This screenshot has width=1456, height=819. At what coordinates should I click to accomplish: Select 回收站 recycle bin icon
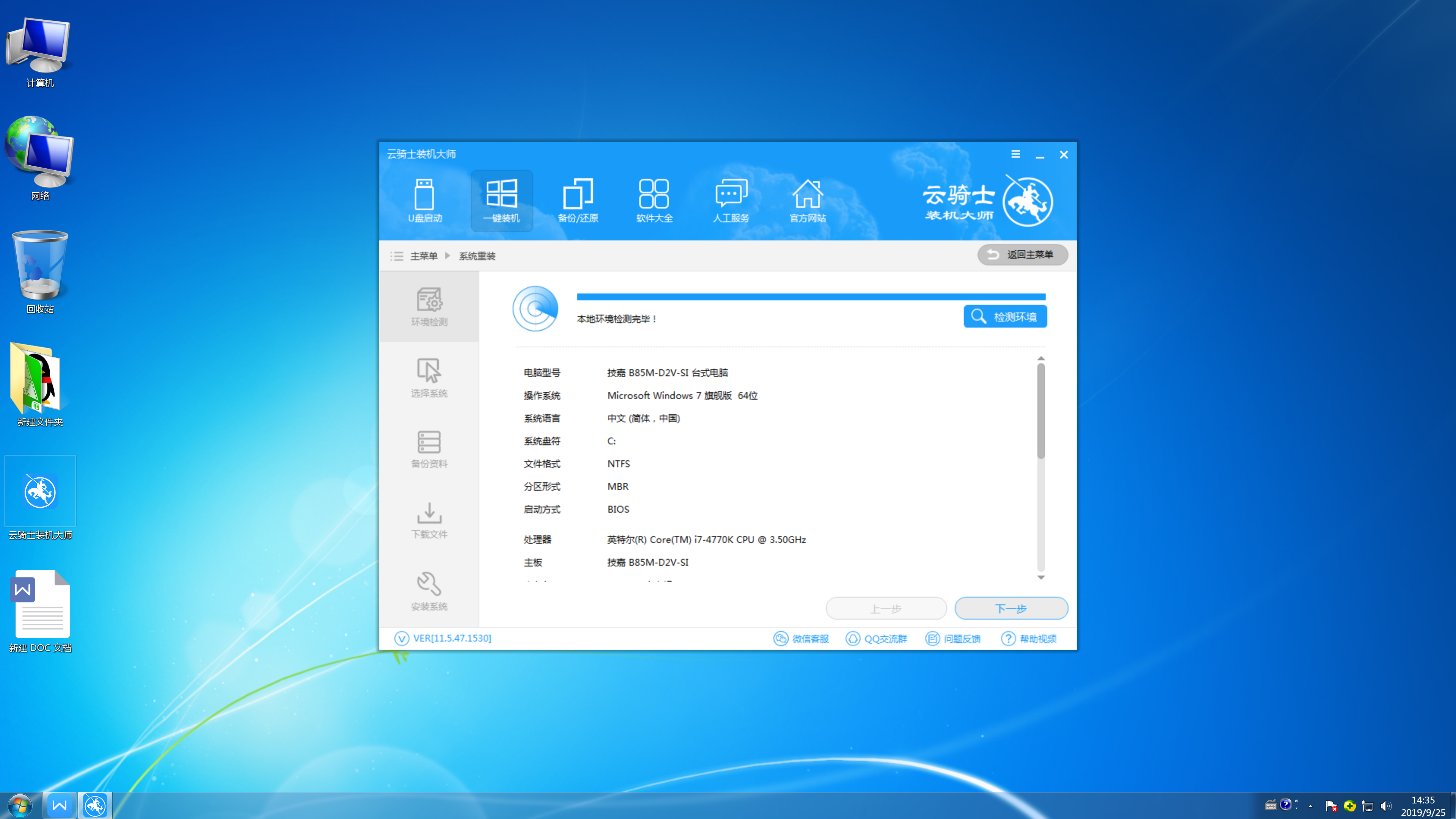(39, 272)
